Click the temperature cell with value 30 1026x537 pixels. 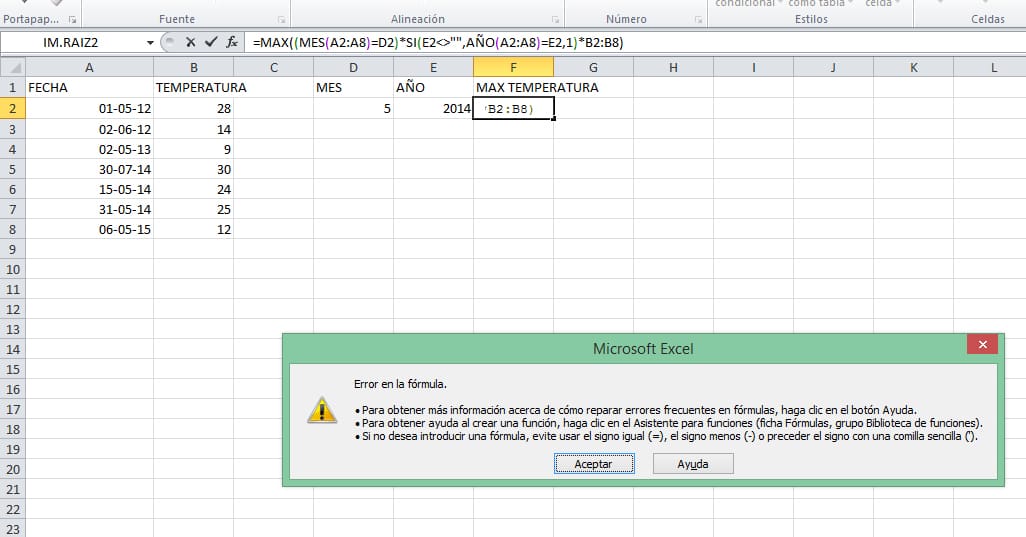tap(194, 169)
